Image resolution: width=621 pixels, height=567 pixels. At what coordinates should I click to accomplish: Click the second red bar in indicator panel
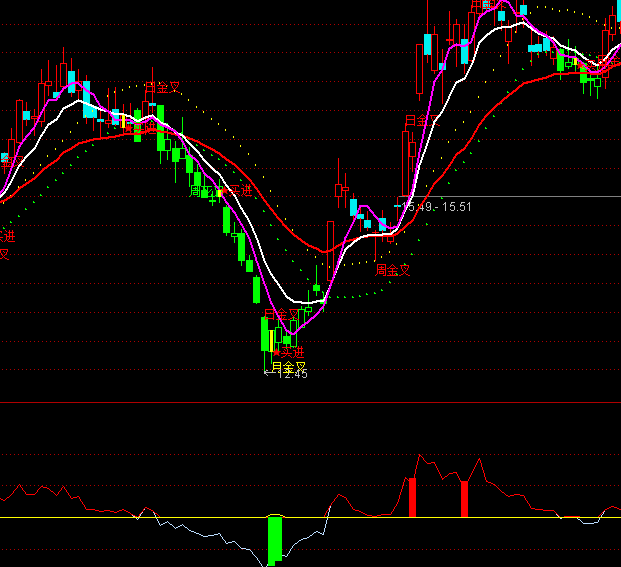(x=464, y=499)
